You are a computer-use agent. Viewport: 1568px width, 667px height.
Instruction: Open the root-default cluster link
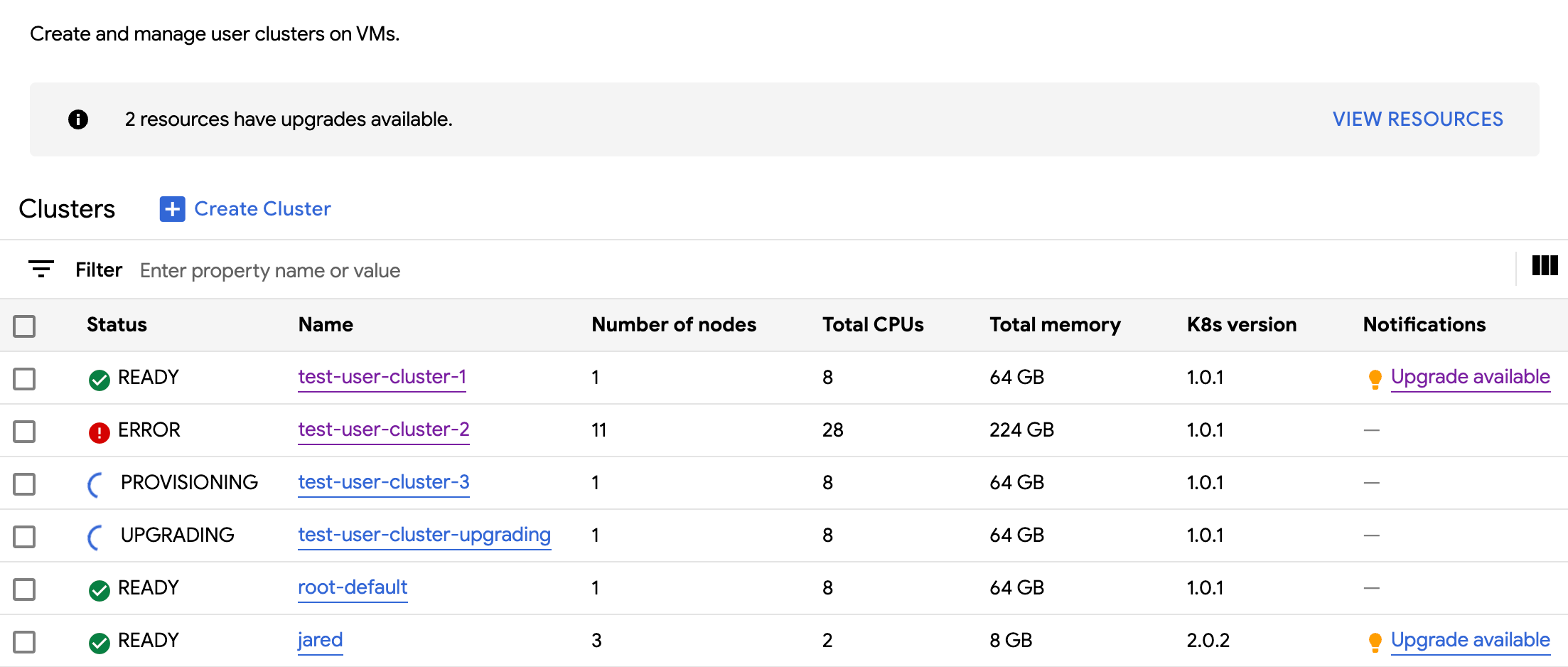(352, 587)
